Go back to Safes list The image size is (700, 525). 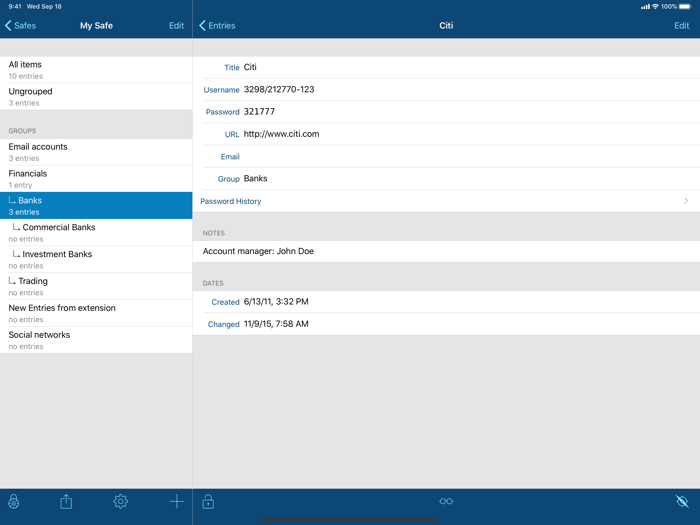(x=21, y=25)
